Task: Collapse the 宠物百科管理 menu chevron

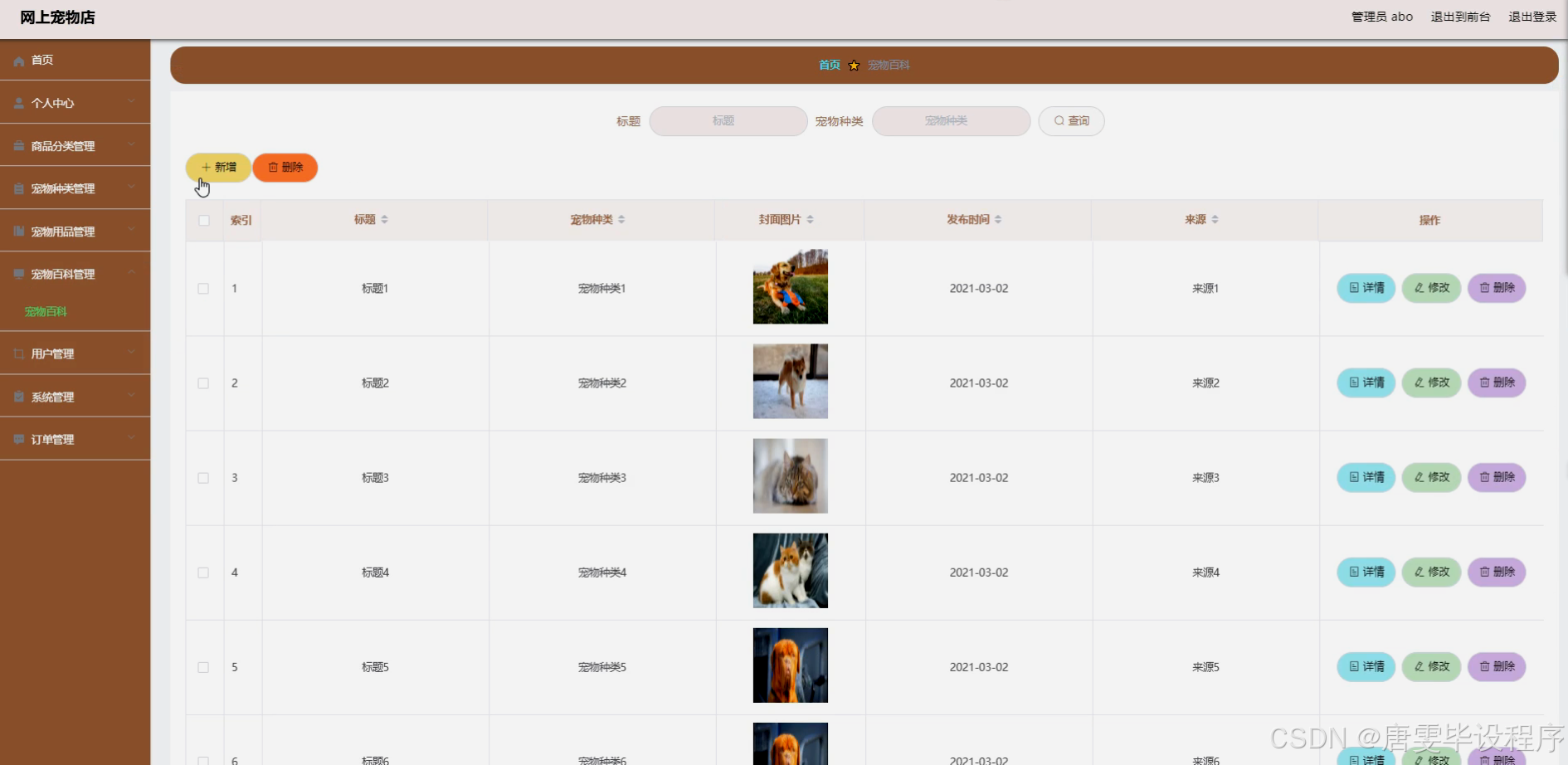Action: coord(131,273)
